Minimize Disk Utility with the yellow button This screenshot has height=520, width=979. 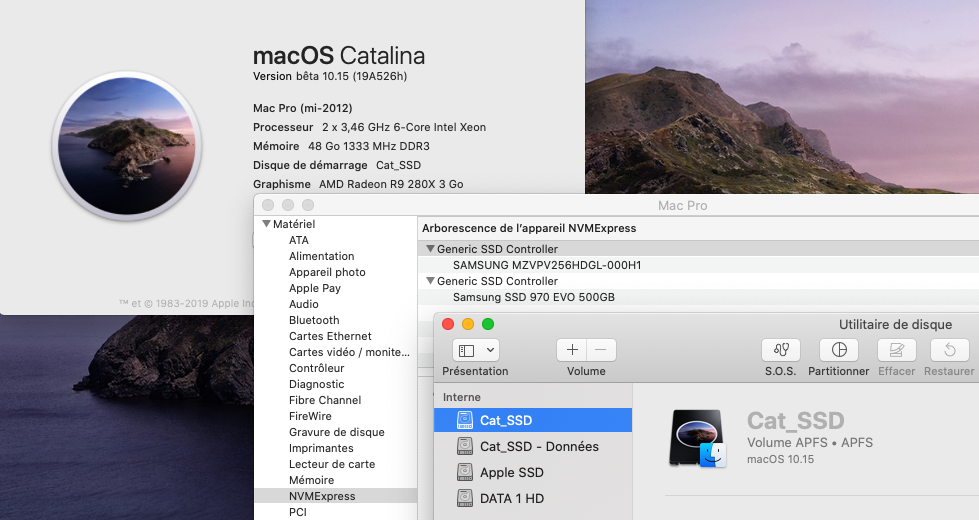tap(468, 324)
